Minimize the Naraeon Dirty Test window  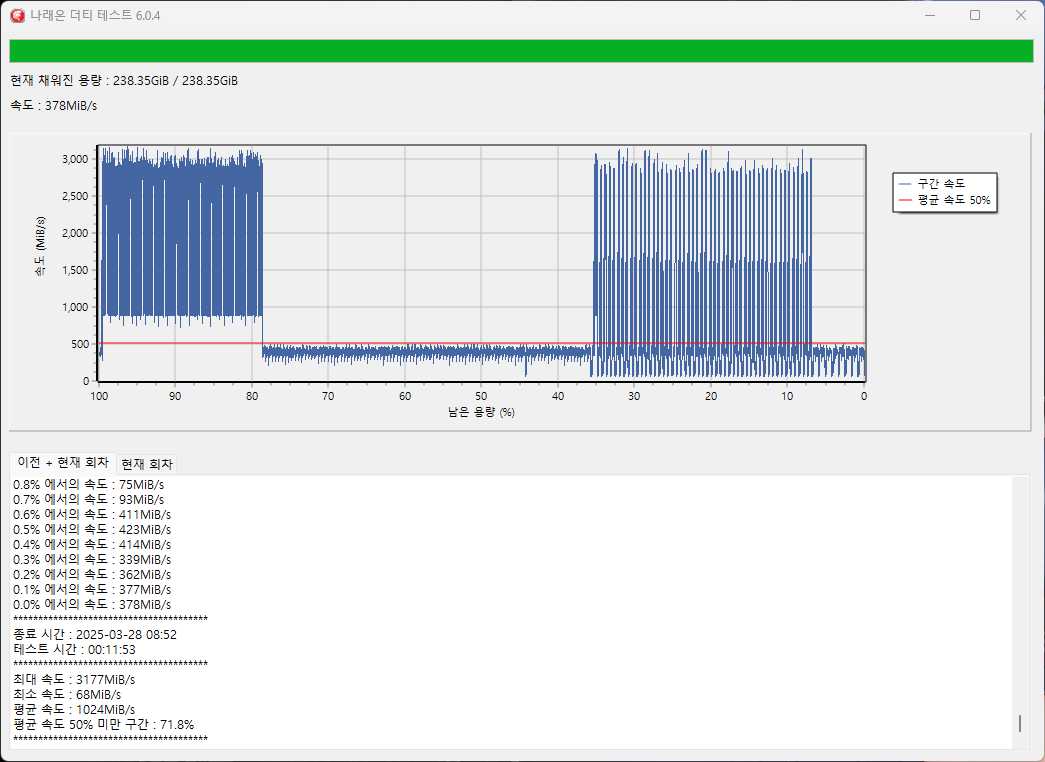(x=930, y=15)
